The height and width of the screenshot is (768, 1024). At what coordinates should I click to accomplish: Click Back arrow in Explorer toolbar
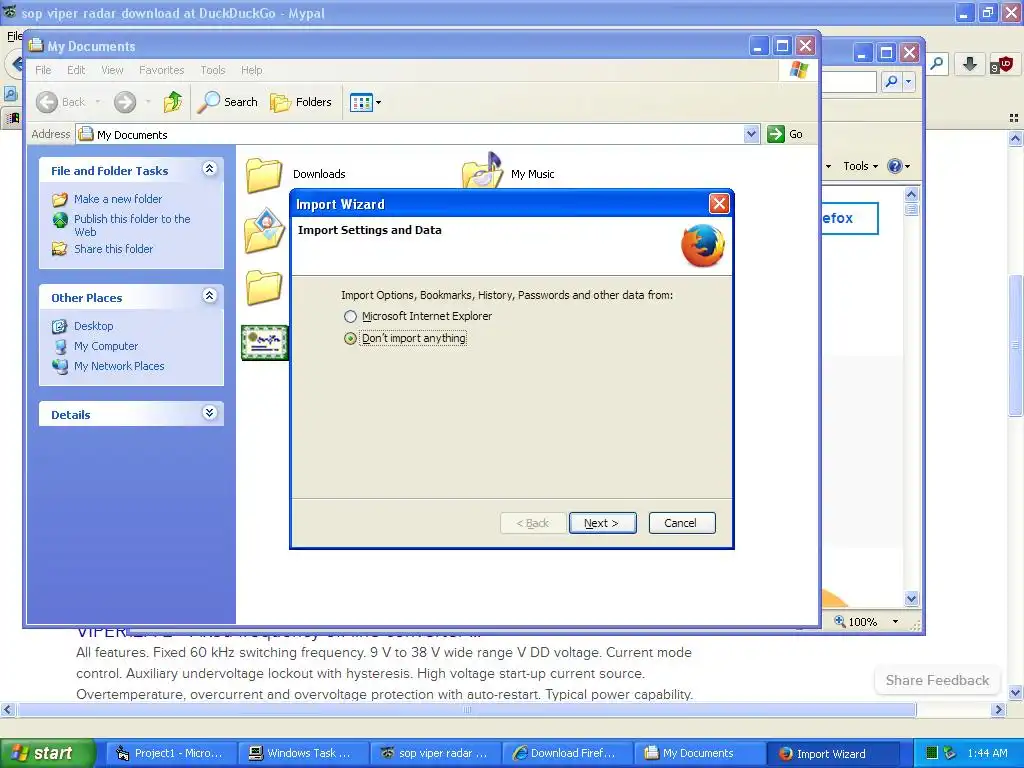coord(47,102)
